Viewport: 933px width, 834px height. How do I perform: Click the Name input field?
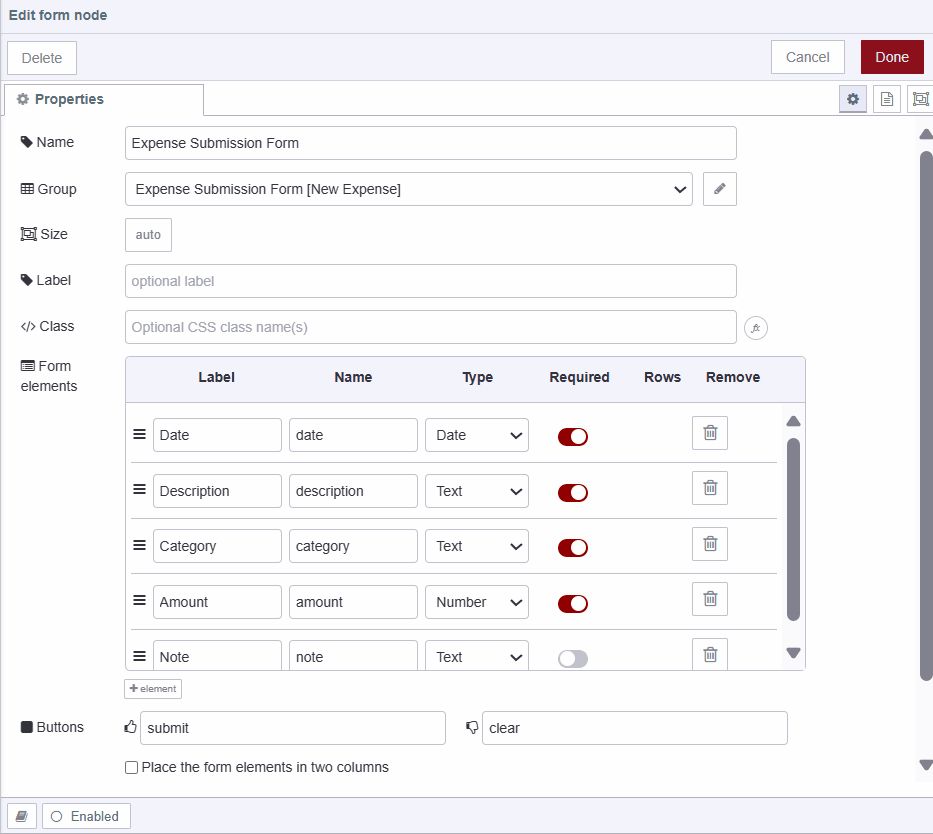430,143
